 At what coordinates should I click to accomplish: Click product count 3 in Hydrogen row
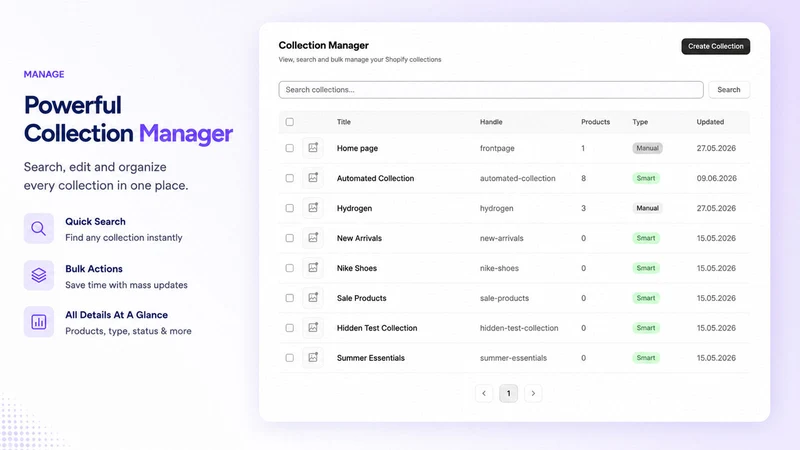[x=583, y=208]
